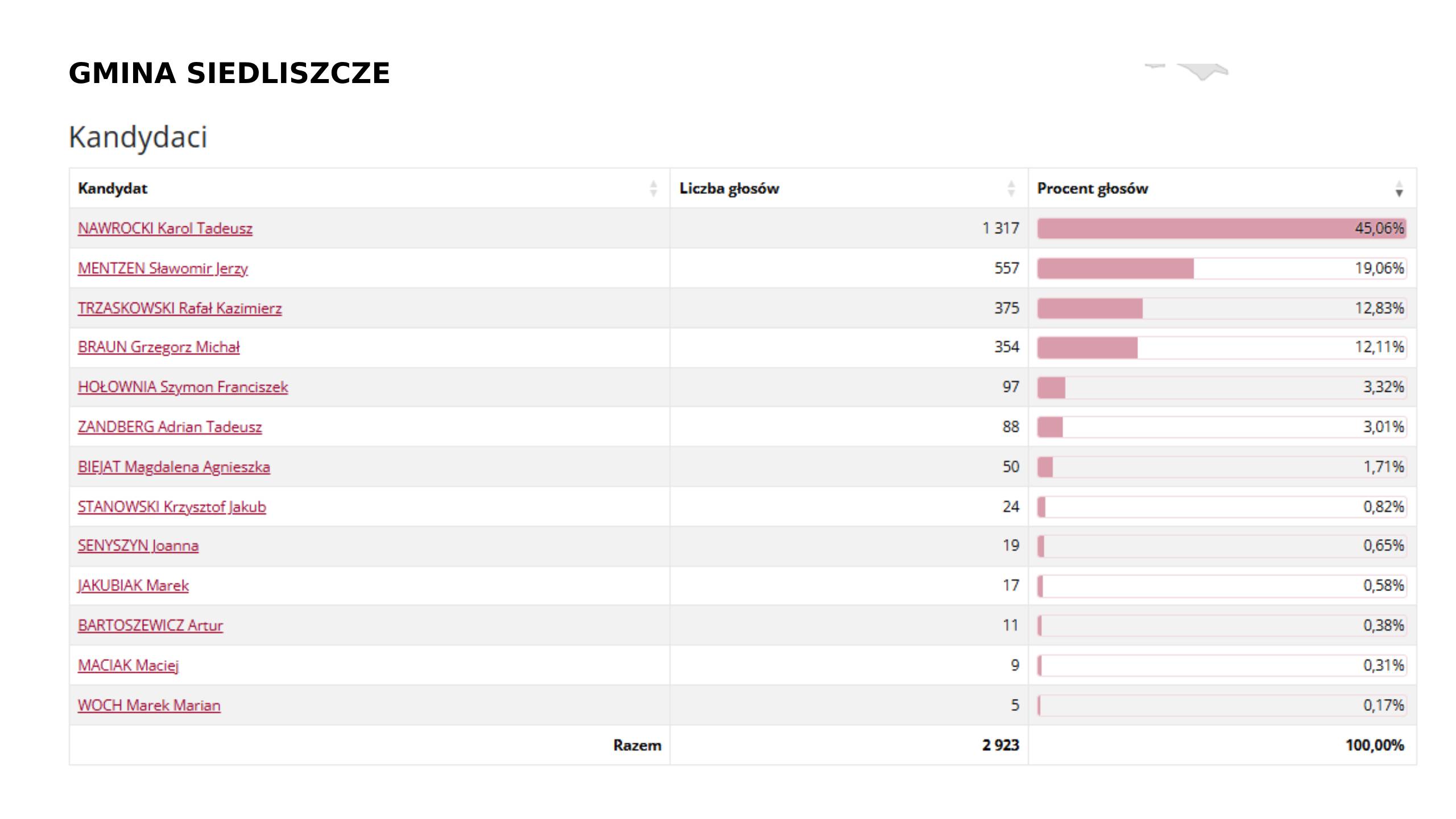Viewport: 1456px width, 819px height.
Task: Click the MACIAK Maciej link
Action: (x=128, y=665)
